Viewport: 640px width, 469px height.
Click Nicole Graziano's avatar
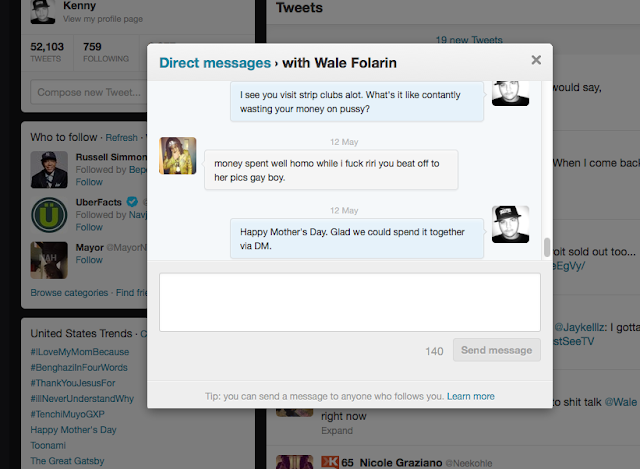pos(294,462)
